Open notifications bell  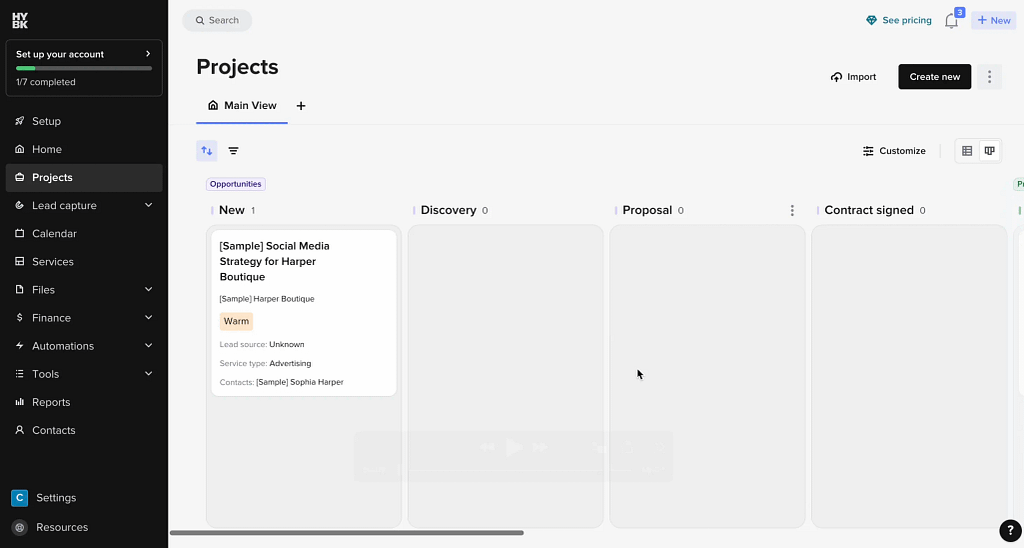click(952, 21)
